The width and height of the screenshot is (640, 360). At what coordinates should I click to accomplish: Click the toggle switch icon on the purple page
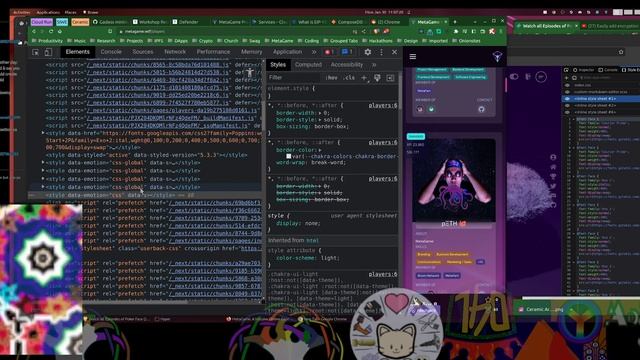[x=514, y=77]
